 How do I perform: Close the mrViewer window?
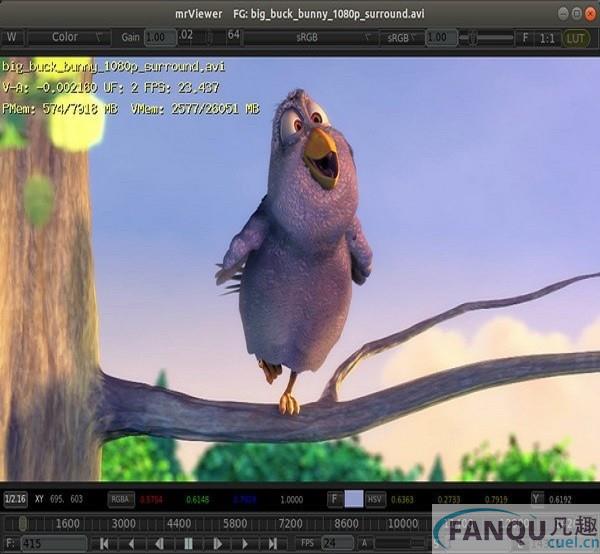point(590,14)
